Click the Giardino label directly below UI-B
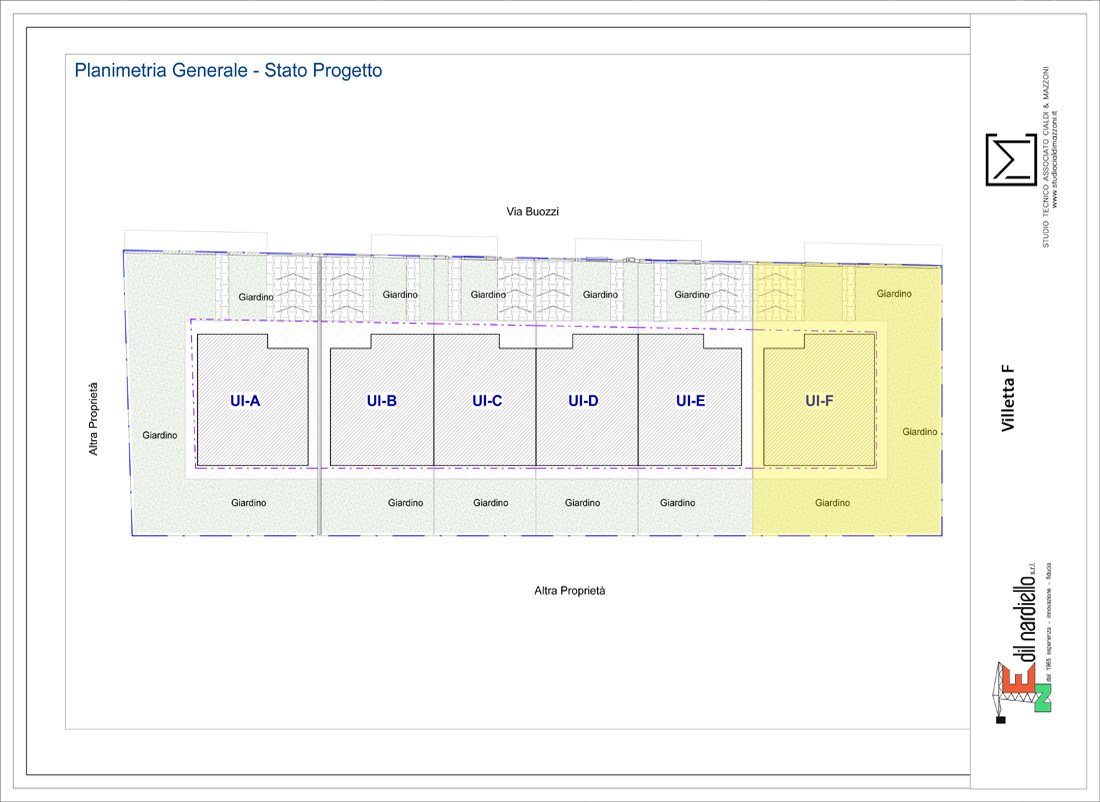Image resolution: width=1100 pixels, height=802 pixels. click(405, 502)
